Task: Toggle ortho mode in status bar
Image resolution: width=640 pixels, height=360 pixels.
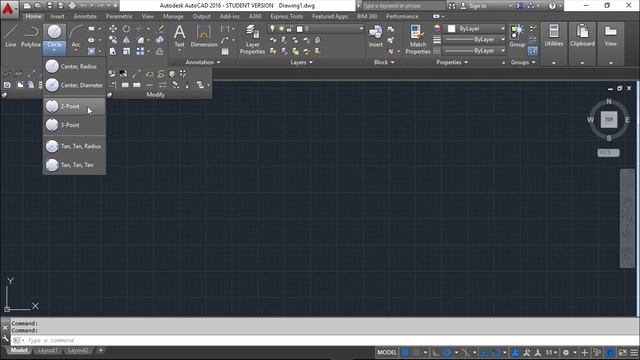Action: coord(436,352)
